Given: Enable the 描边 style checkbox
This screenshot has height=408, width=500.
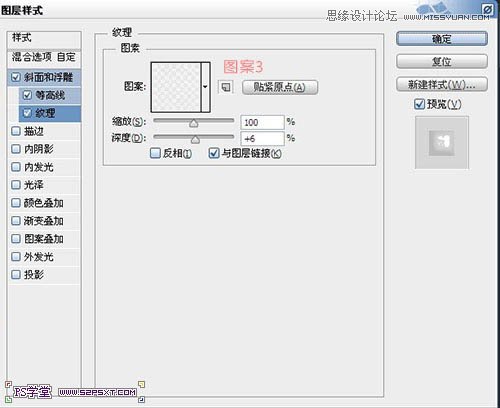Looking at the screenshot, I should tap(16, 131).
